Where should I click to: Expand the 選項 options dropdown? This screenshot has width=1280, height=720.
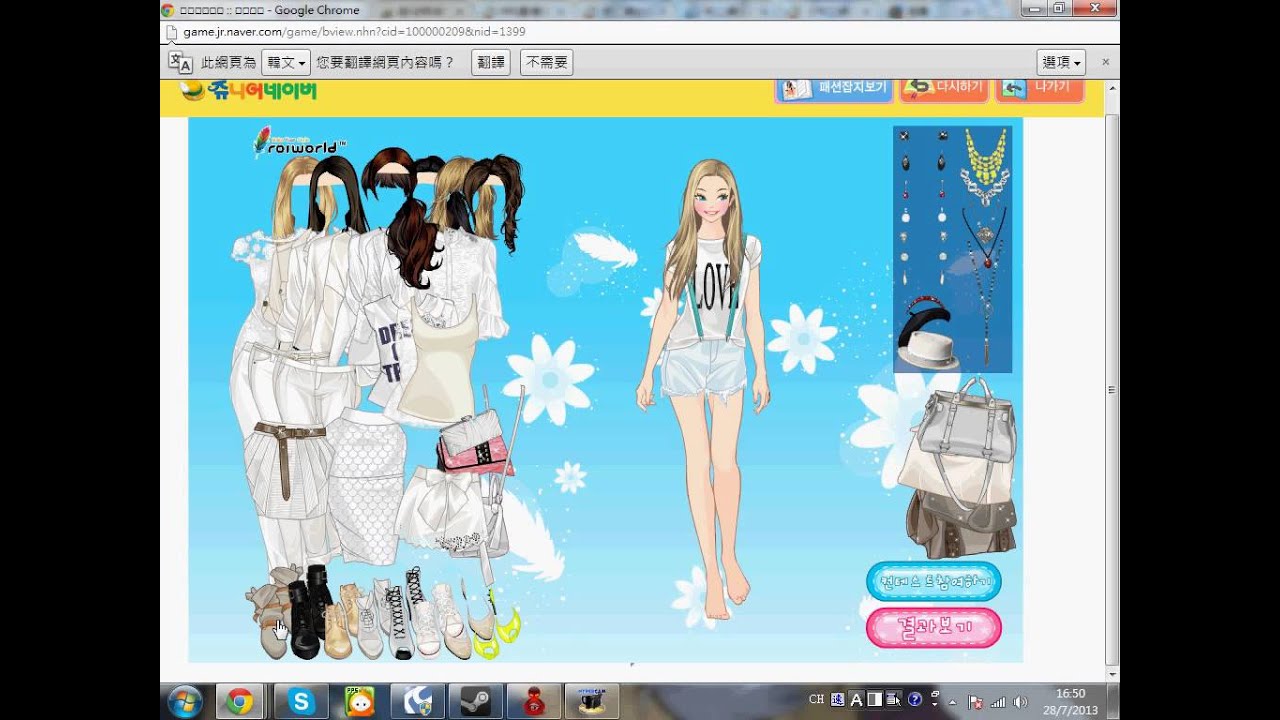click(x=1061, y=62)
